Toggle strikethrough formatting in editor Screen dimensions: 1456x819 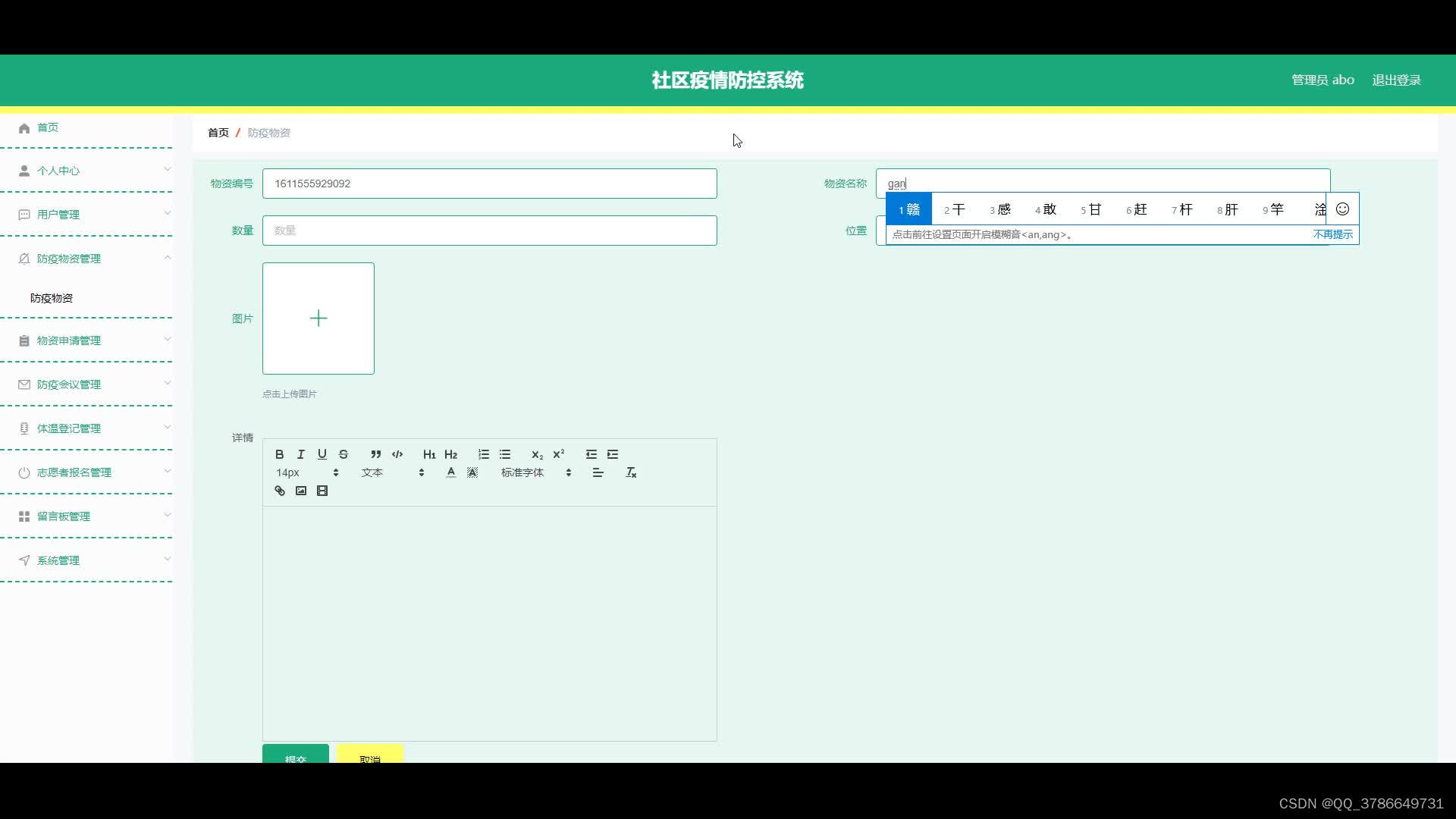pos(343,454)
